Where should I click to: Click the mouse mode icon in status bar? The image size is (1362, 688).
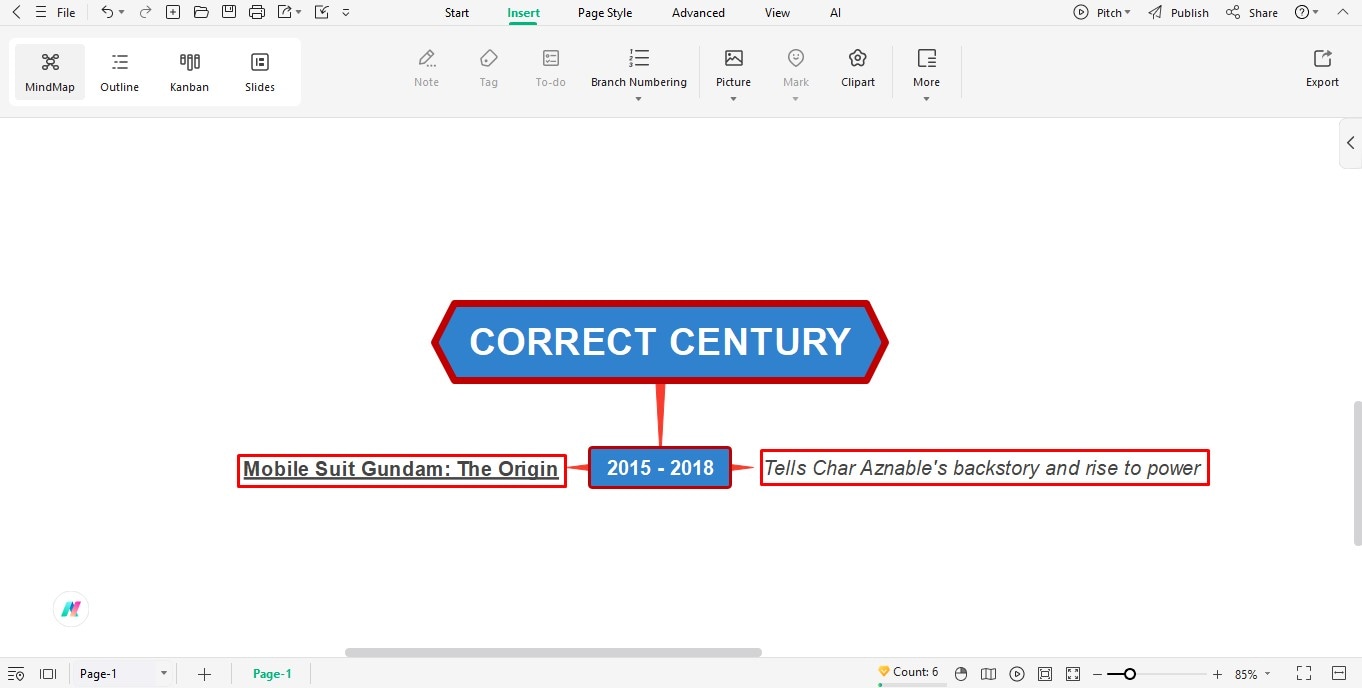pyautogui.click(x=961, y=674)
